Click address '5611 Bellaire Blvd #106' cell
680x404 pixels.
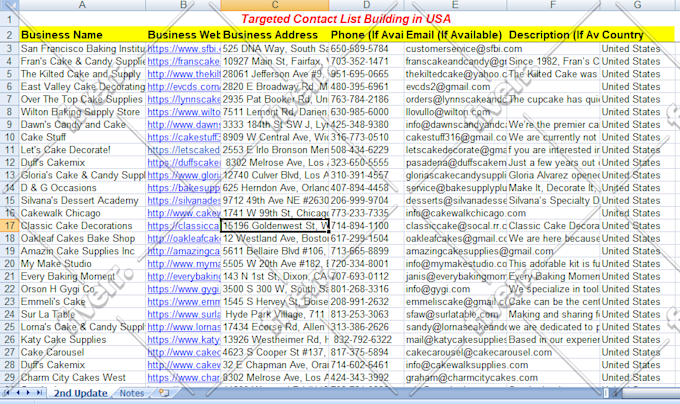coord(275,251)
